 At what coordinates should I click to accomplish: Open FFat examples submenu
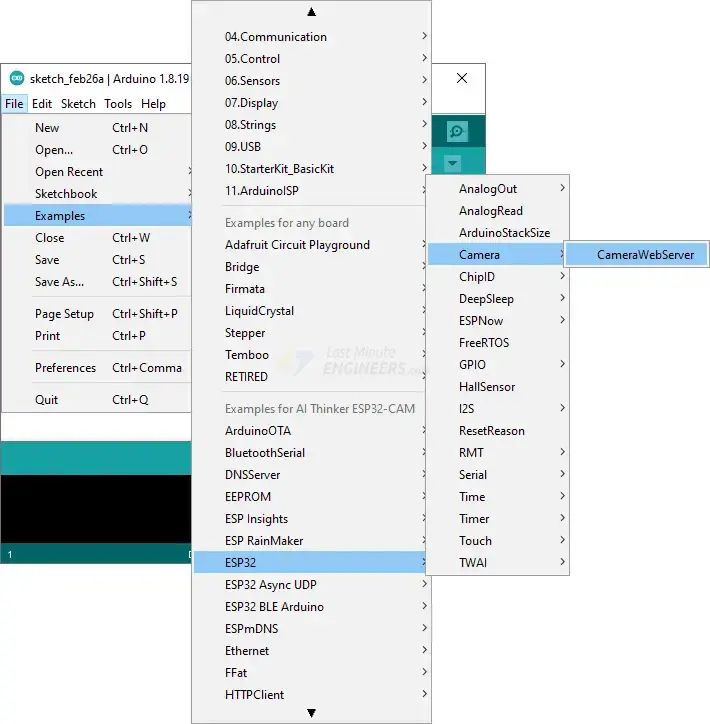tap(312, 673)
